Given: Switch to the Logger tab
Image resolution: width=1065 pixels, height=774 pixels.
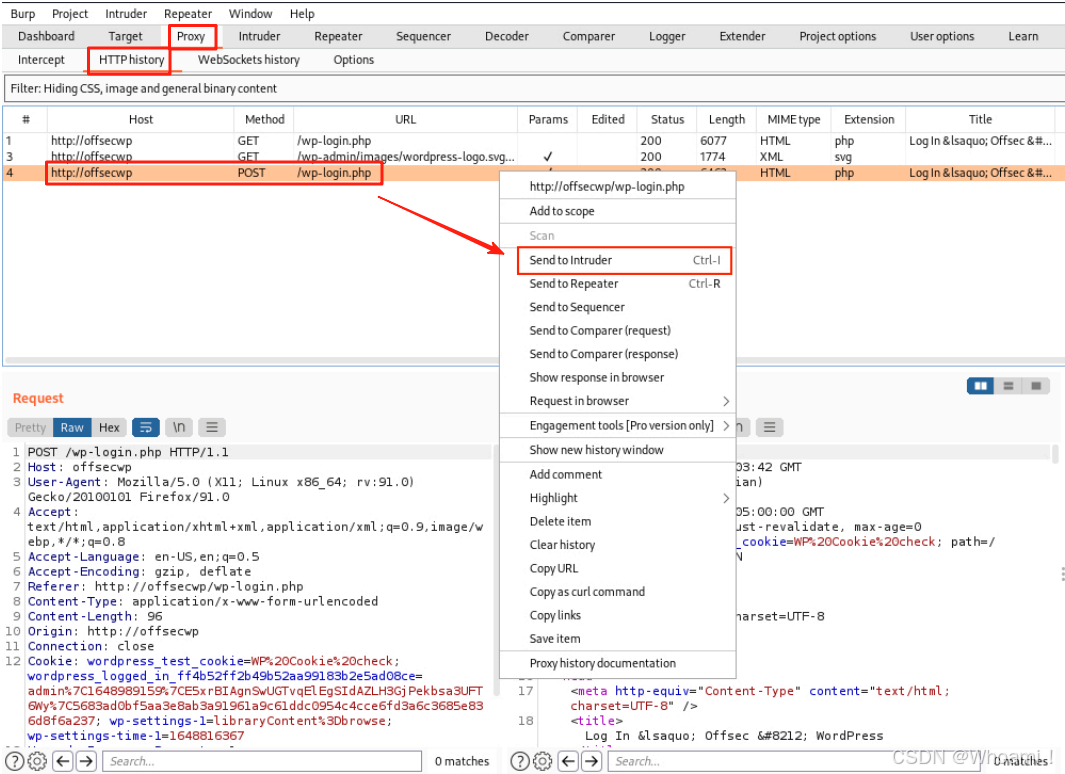Looking at the screenshot, I should pyautogui.click(x=667, y=37).
